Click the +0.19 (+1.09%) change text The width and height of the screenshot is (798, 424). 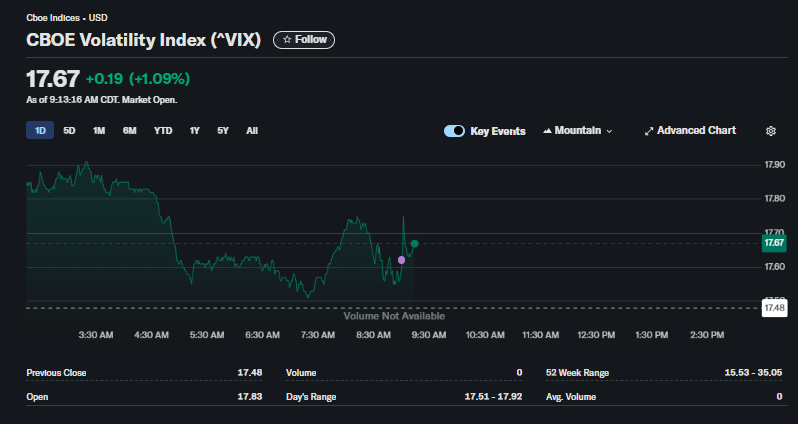[138, 79]
